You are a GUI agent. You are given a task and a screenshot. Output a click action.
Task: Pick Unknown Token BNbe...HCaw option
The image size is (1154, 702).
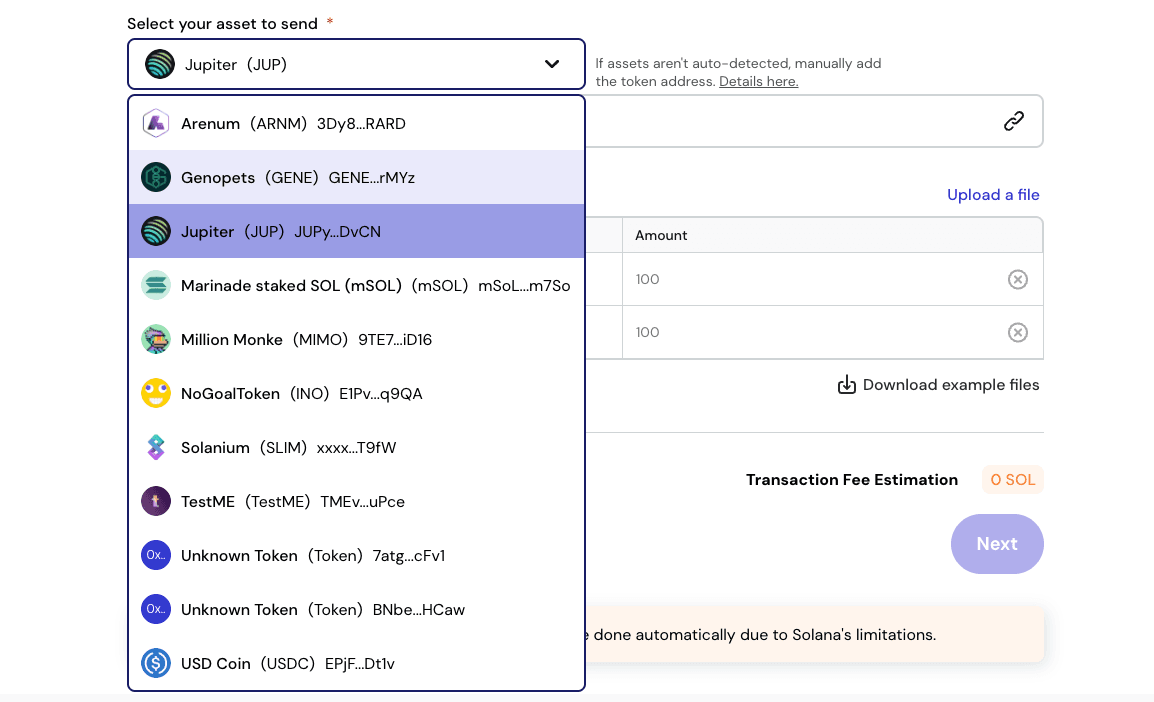(356, 609)
